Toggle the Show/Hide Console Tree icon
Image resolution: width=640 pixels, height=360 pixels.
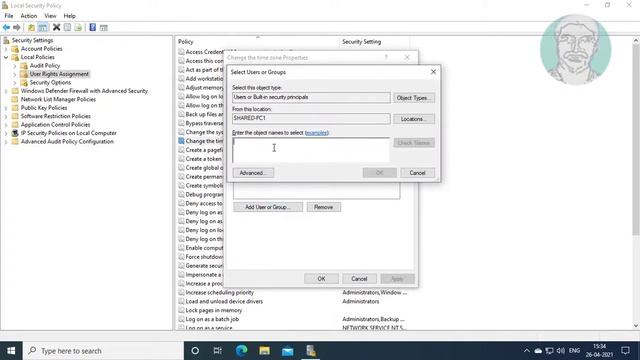[x=42, y=27]
